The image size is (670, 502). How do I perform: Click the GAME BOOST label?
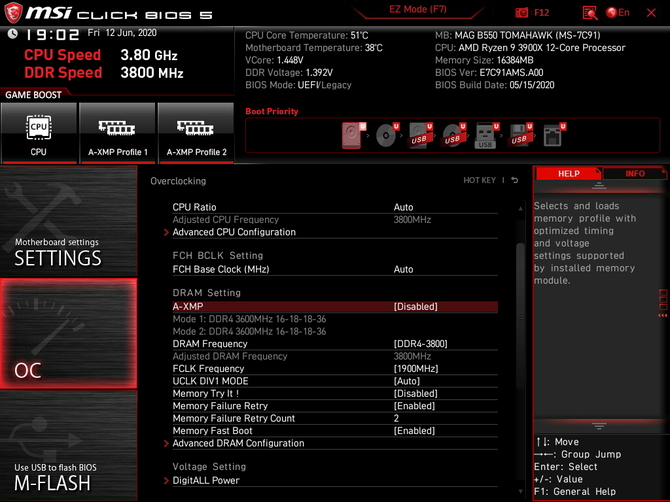pyautogui.click(x=33, y=95)
